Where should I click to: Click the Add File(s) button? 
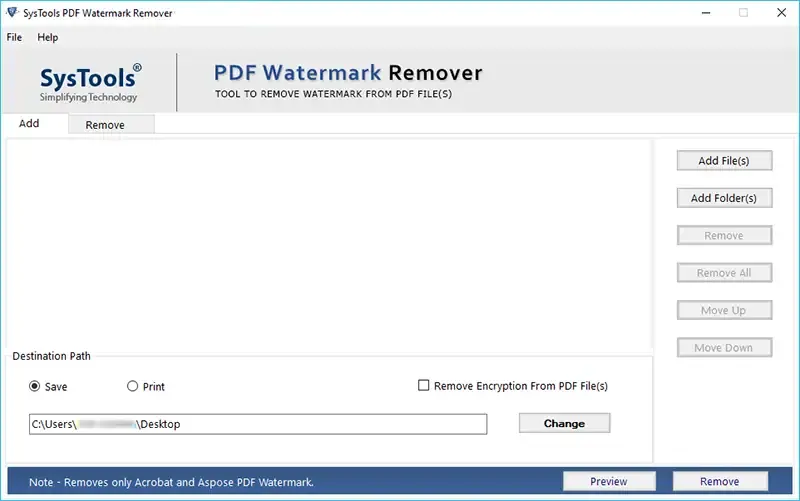pos(724,161)
